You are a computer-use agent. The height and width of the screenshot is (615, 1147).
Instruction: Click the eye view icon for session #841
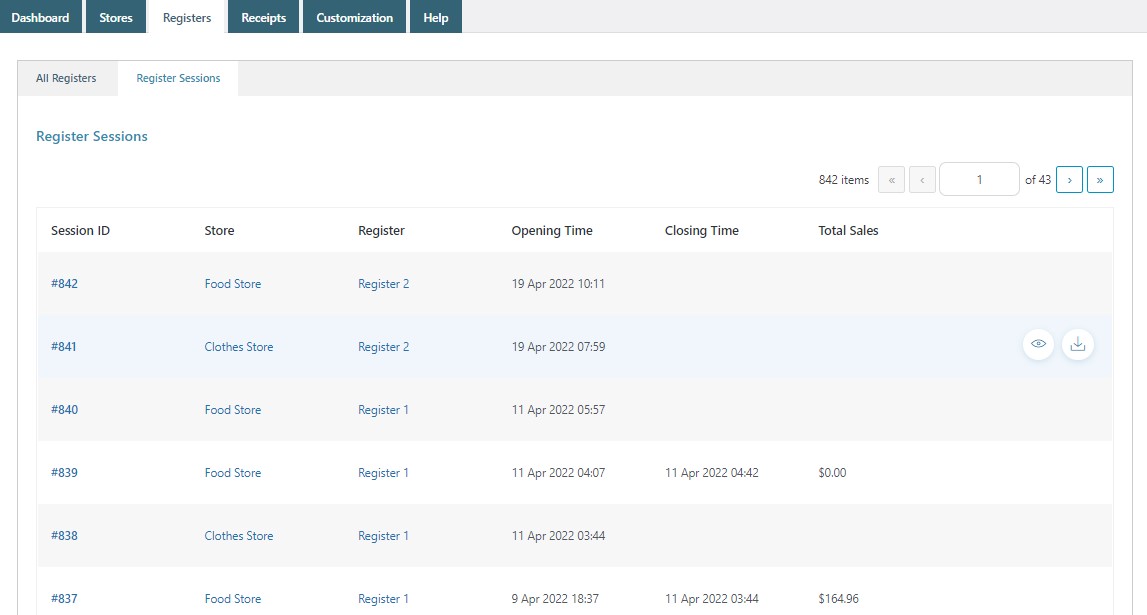pyautogui.click(x=1038, y=345)
